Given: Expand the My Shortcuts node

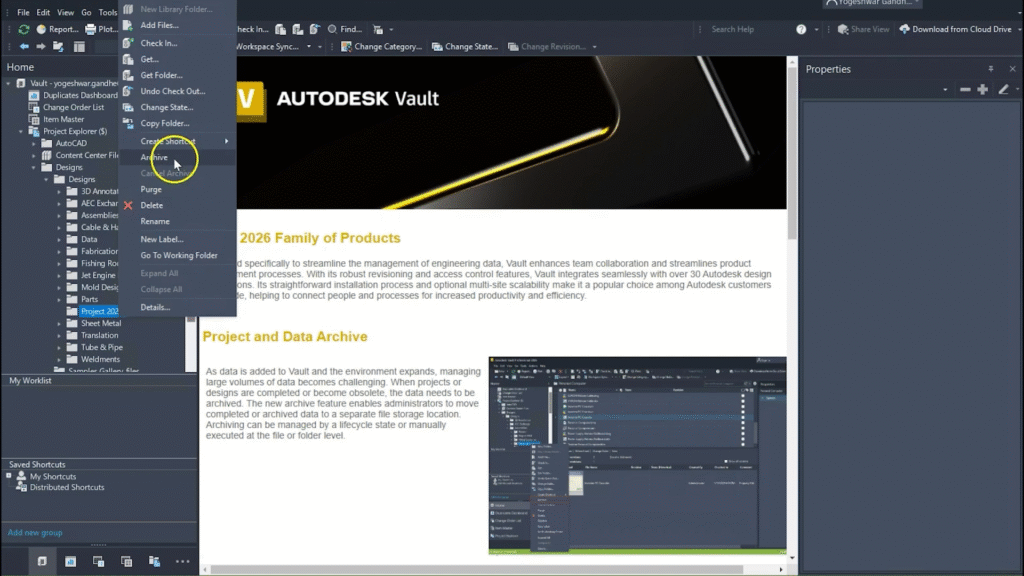Looking at the screenshot, I should click(8, 476).
